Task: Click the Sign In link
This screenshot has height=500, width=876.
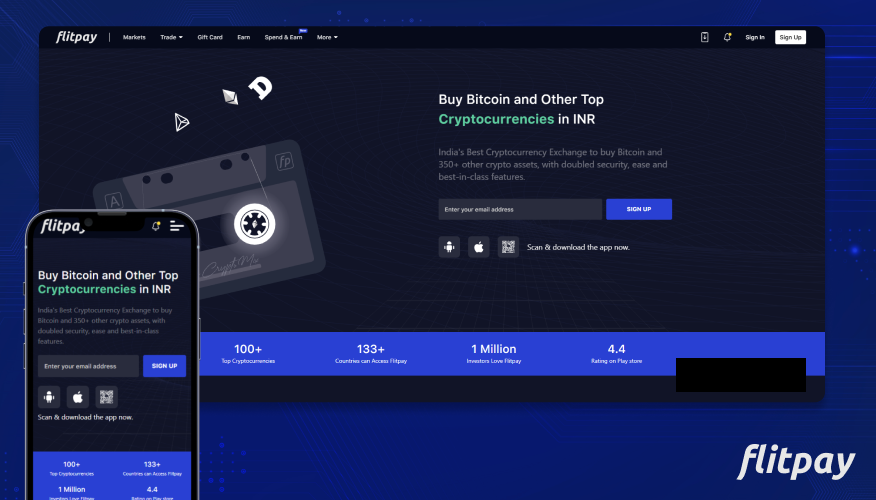Action: (x=755, y=37)
